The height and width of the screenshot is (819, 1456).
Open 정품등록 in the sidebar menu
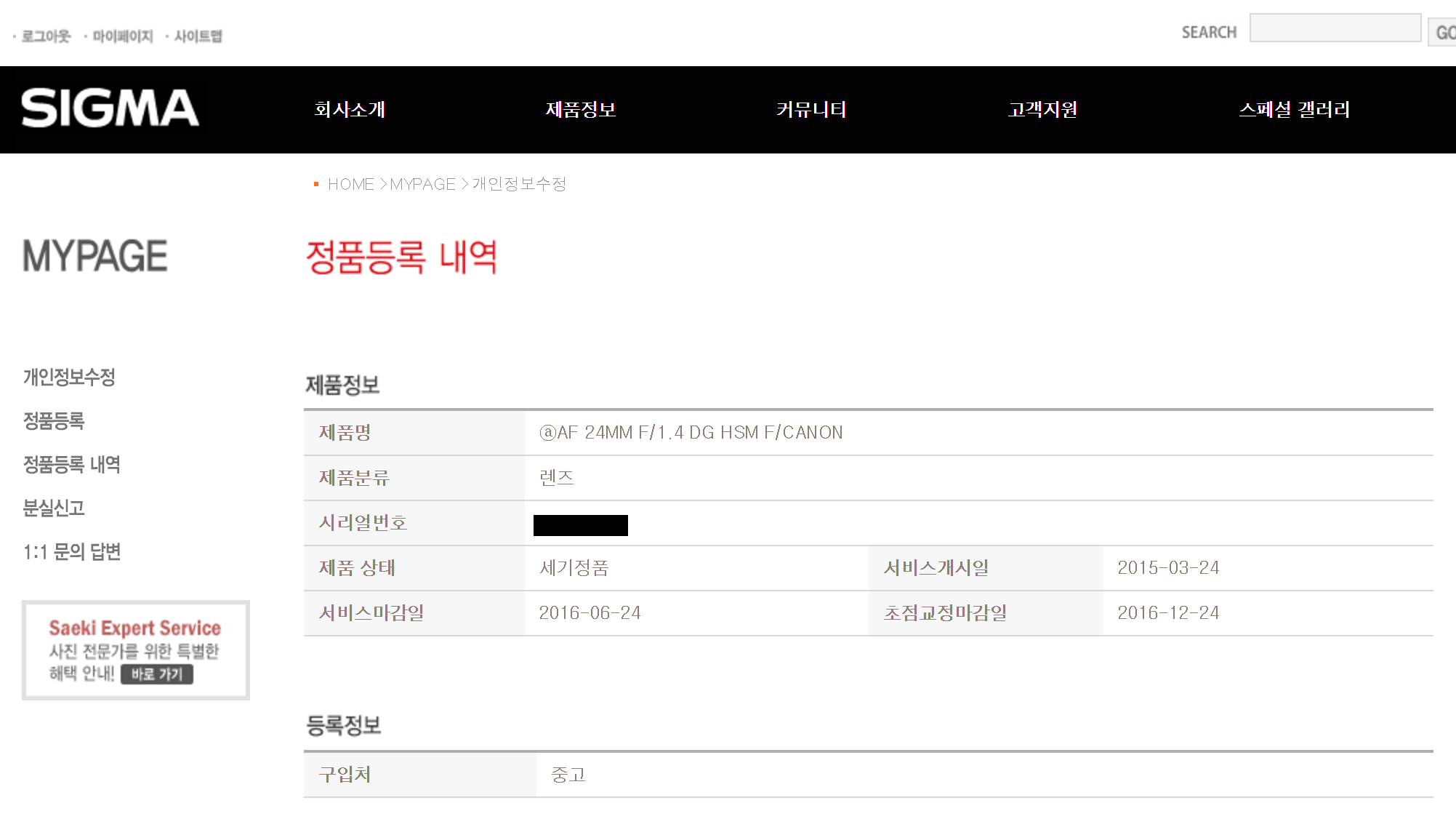(x=54, y=420)
